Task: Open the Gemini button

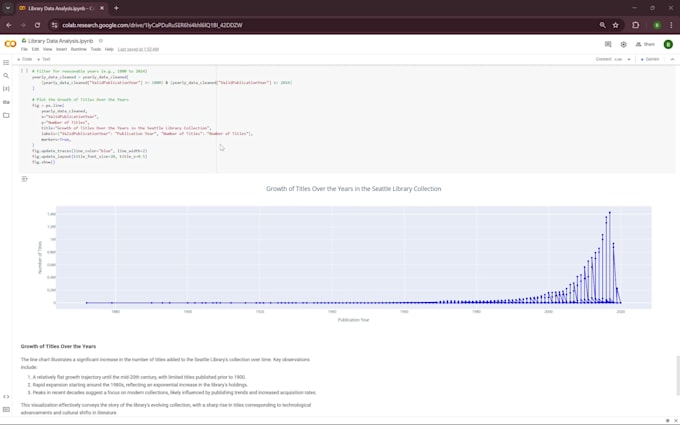Action: pyautogui.click(x=650, y=59)
